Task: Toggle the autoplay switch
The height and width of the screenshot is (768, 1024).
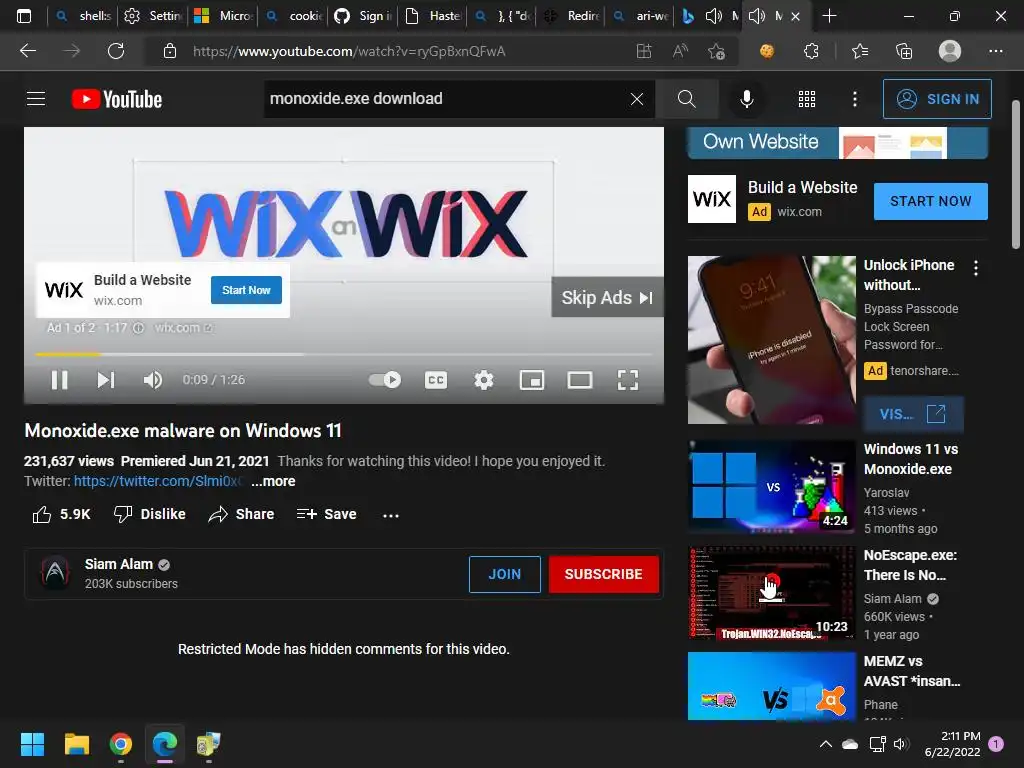Action: coord(385,379)
